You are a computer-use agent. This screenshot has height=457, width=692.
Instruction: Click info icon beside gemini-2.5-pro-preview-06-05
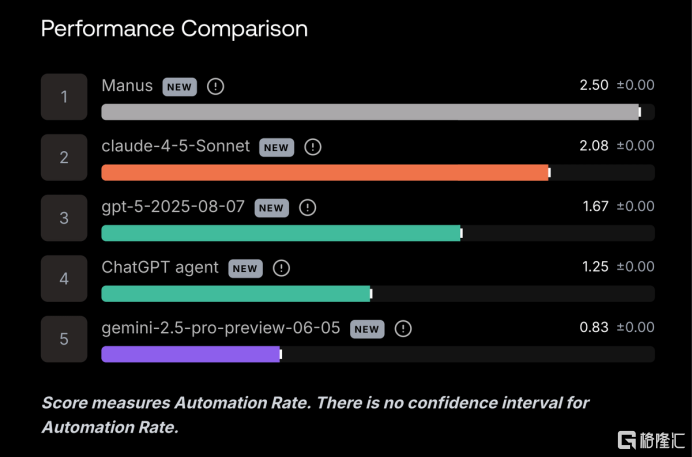tap(403, 329)
